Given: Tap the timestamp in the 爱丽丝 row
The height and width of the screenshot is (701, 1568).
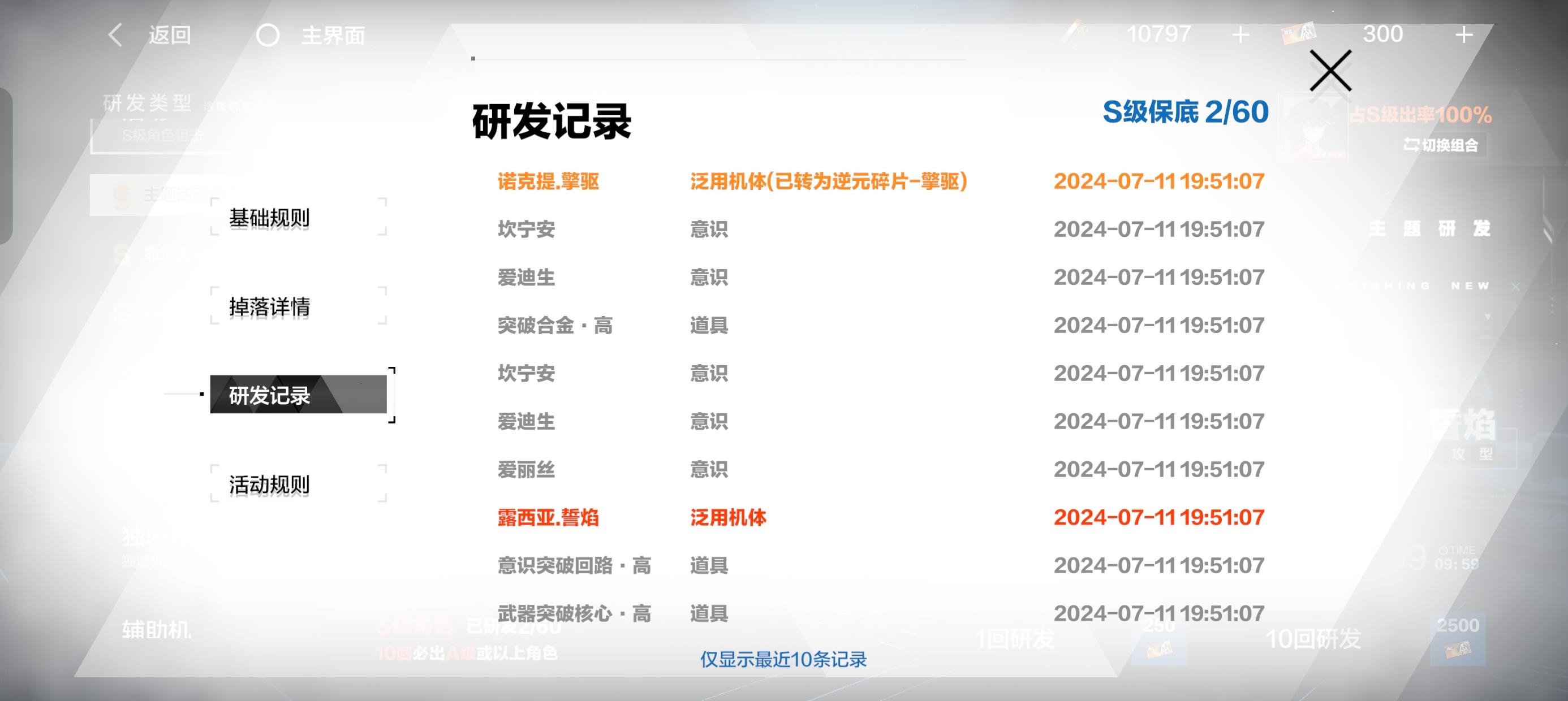Looking at the screenshot, I should point(1159,469).
